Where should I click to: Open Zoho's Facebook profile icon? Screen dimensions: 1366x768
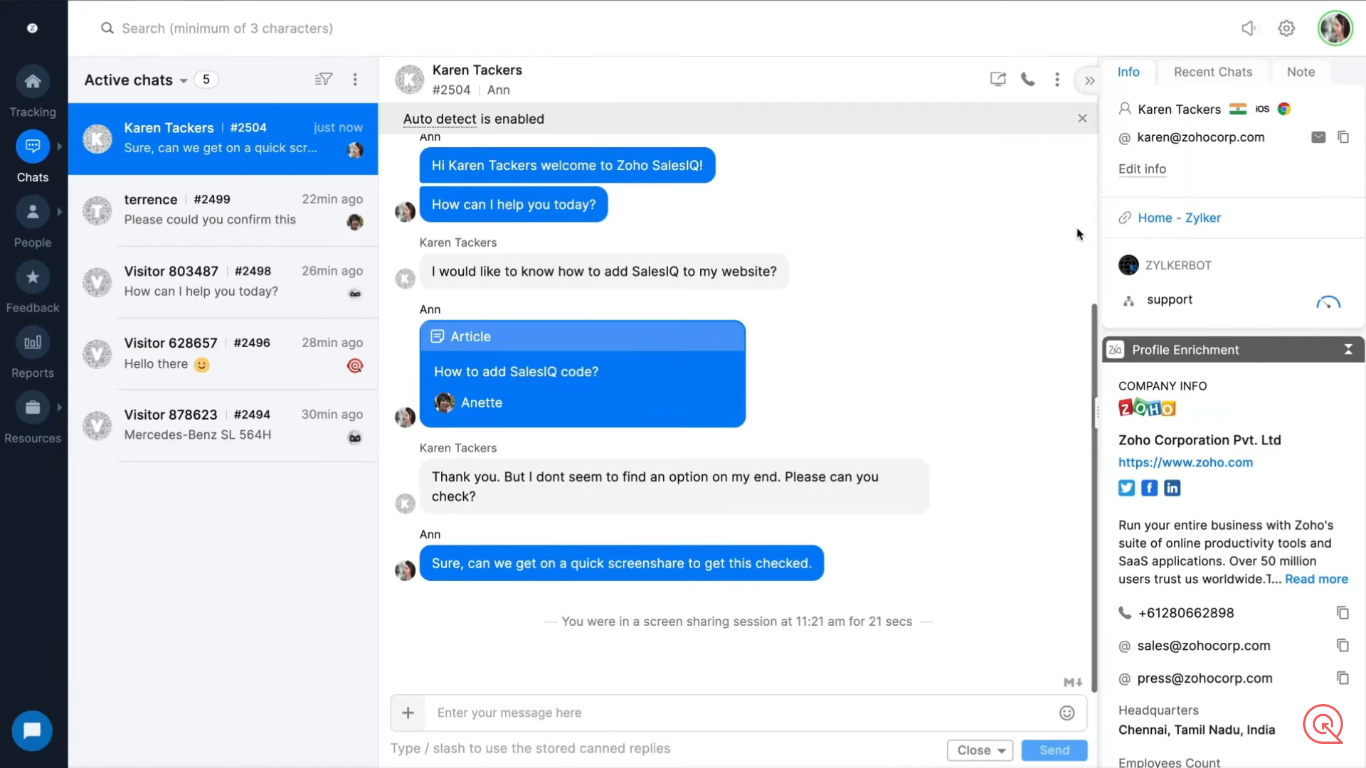pos(1150,488)
